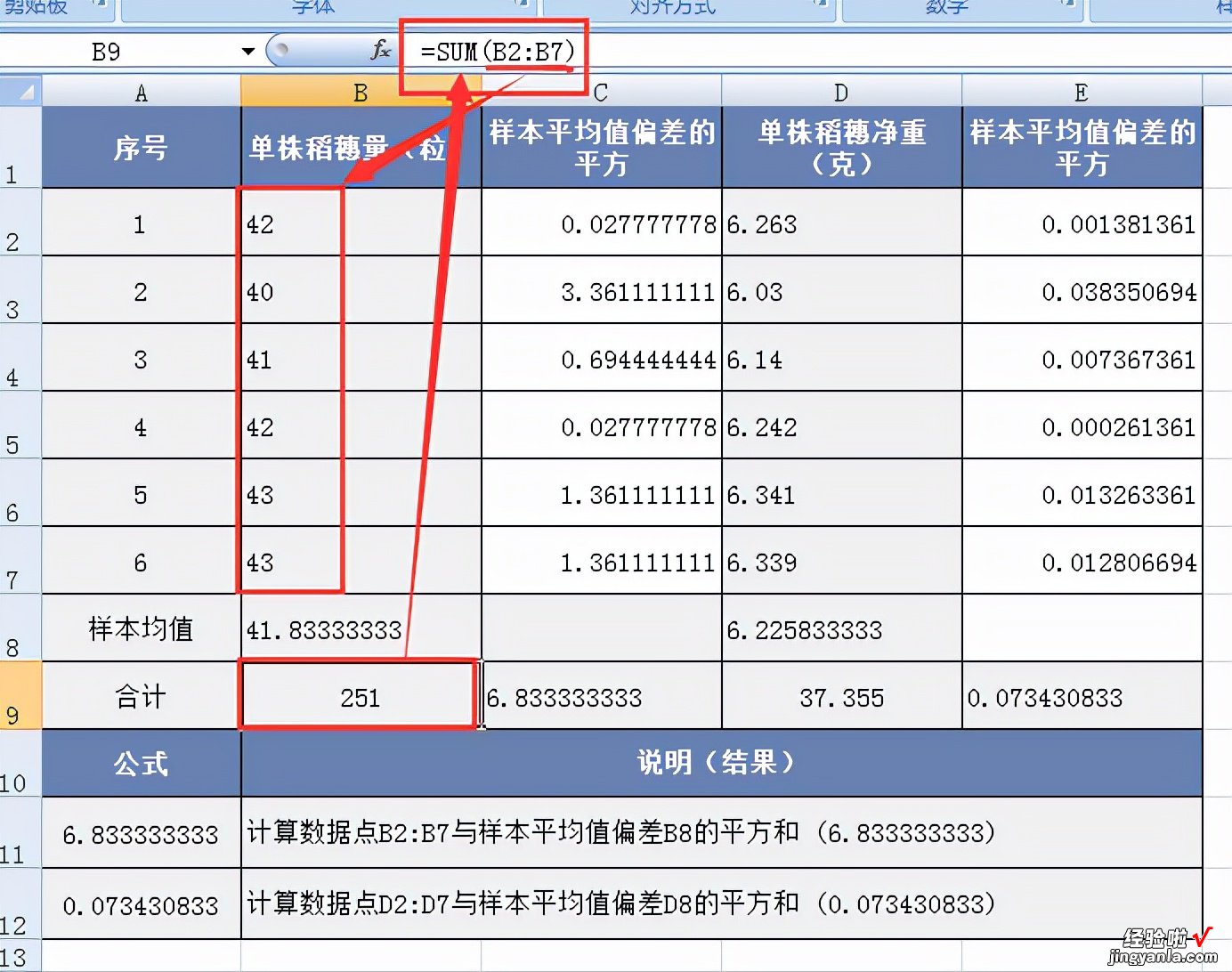1232x972 pixels.
Task: Select column B header
Action: point(361,92)
